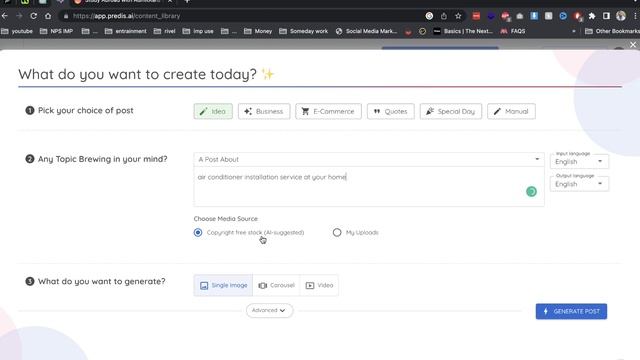
Task: Open the Other Bookmarks folder
Action: 612,31
